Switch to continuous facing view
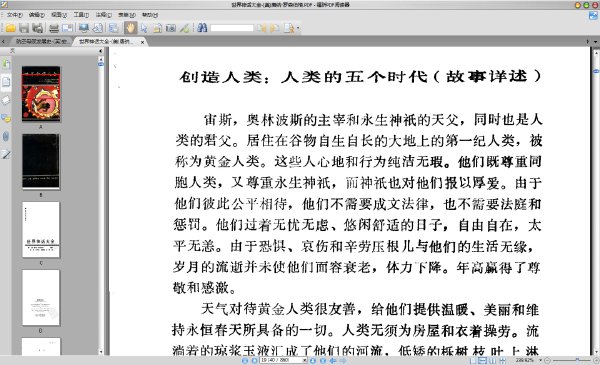Image resolution: width=600 pixels, height=365 pixels. coord(502,360)
